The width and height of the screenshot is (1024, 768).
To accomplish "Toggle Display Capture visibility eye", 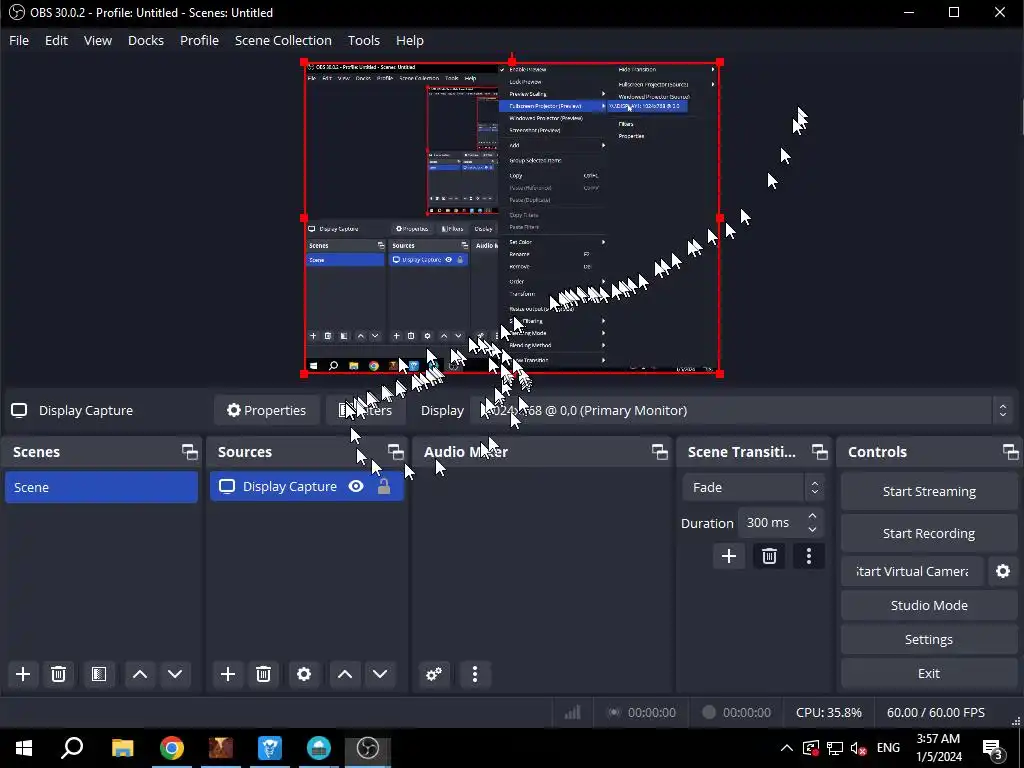I will 356,487.
